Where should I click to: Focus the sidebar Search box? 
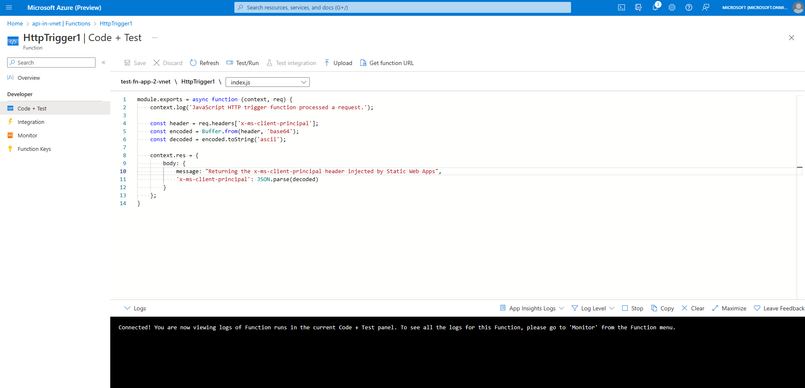tap(51, 63)
